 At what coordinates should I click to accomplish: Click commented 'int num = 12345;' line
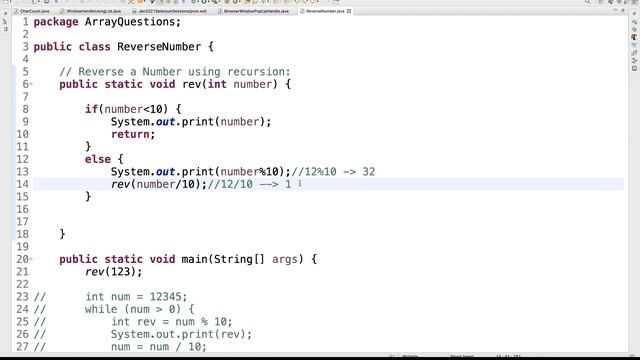(136, 297)
